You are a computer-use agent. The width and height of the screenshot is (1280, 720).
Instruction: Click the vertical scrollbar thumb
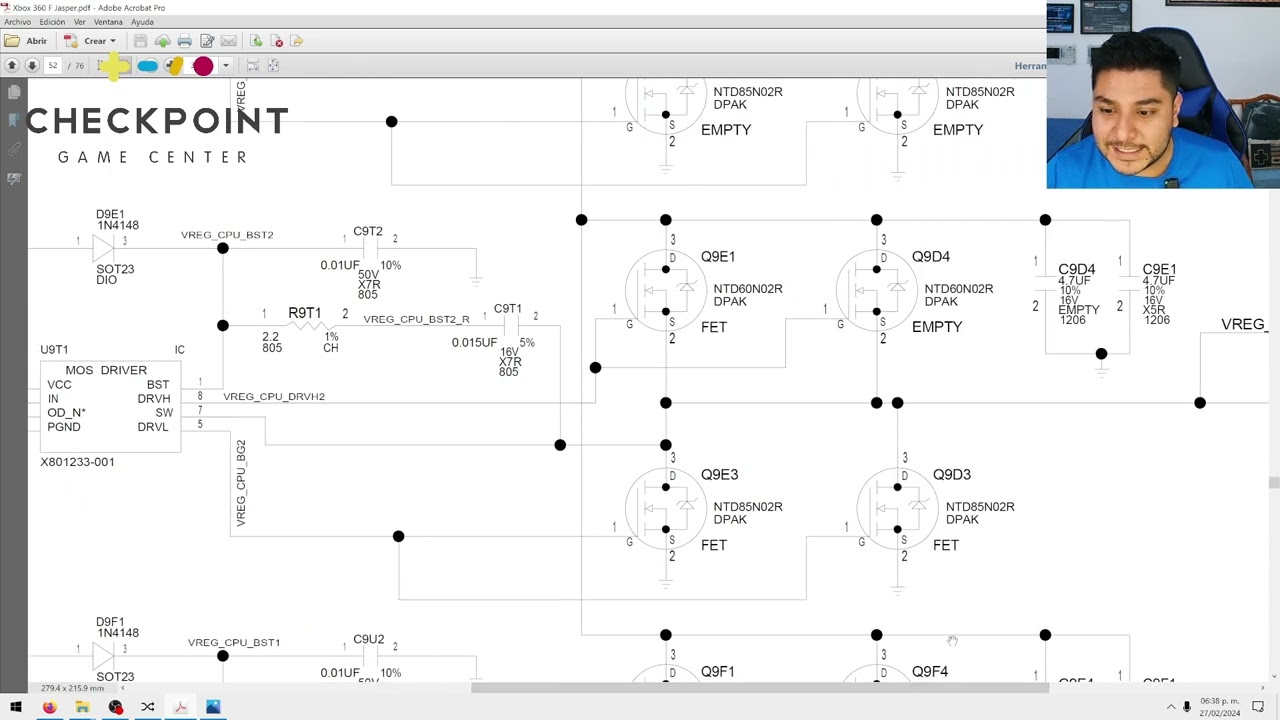click(1273, 483)
